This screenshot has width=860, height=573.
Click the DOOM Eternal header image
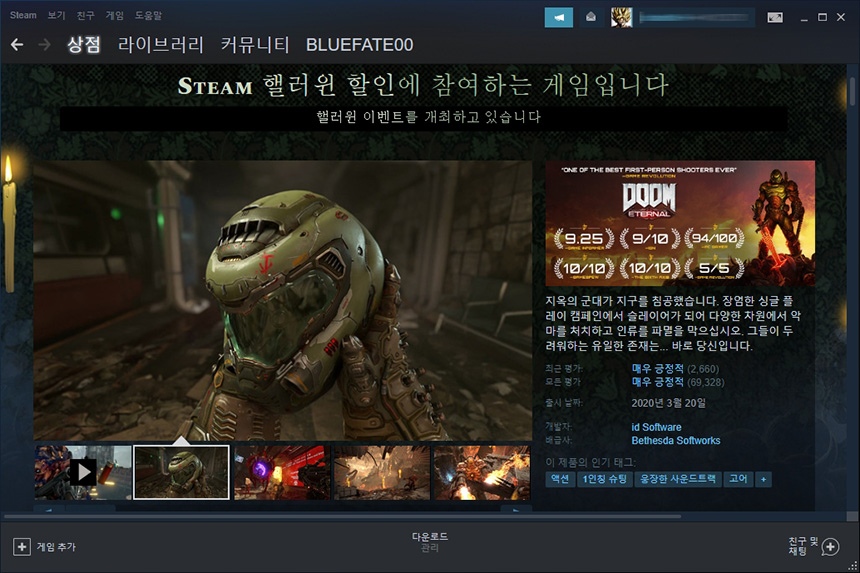tap(680, 223)
